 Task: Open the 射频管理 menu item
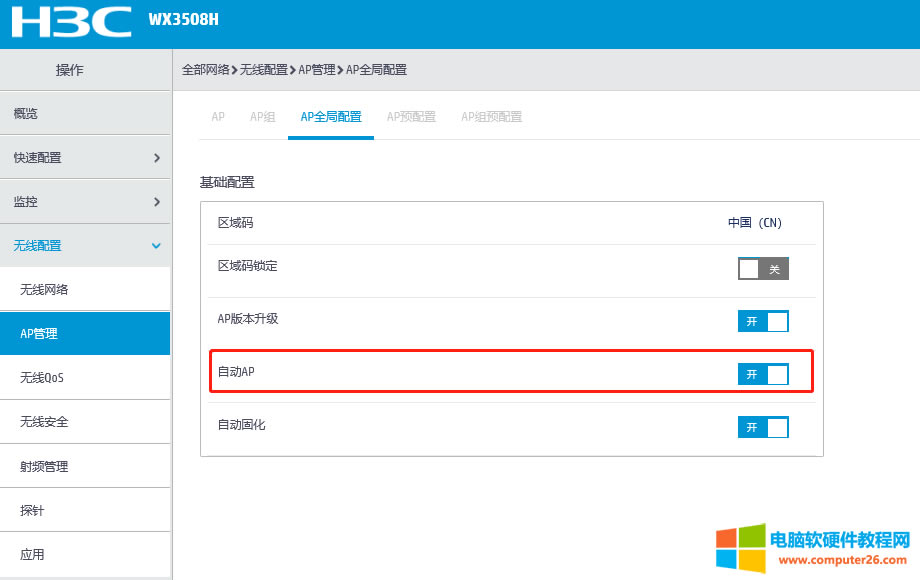[x=44, y=466]
